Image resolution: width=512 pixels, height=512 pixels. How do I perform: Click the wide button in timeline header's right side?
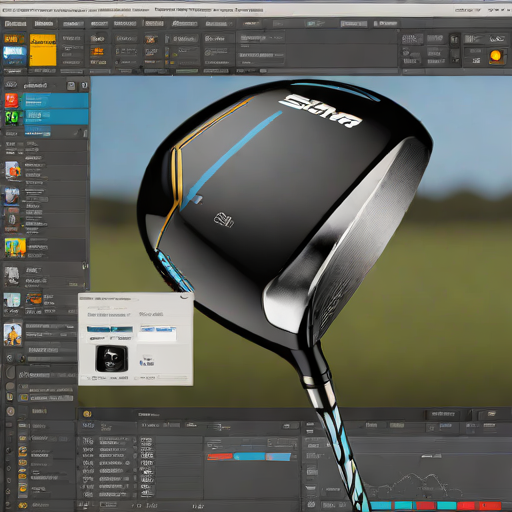[443, 414]
